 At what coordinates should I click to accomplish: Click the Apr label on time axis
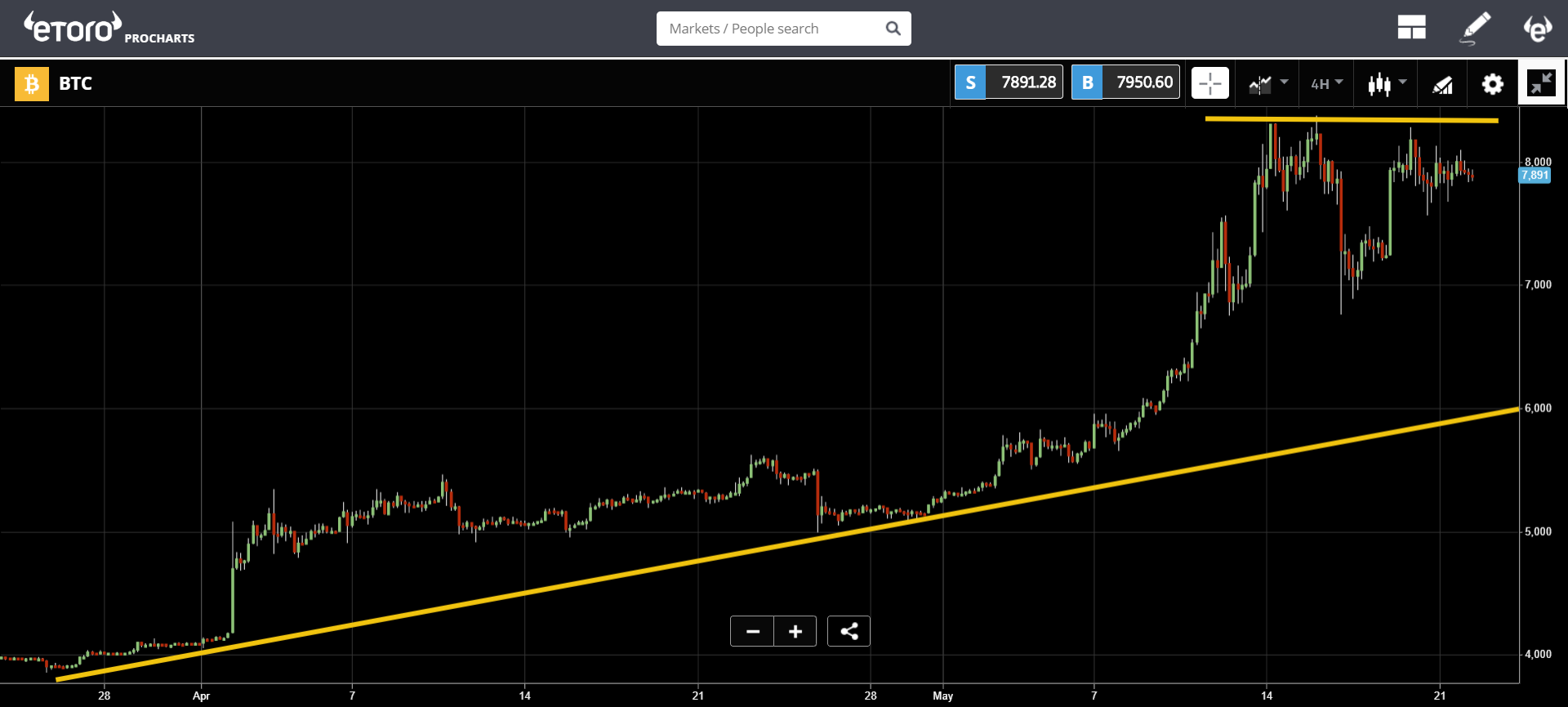[201, 696]
